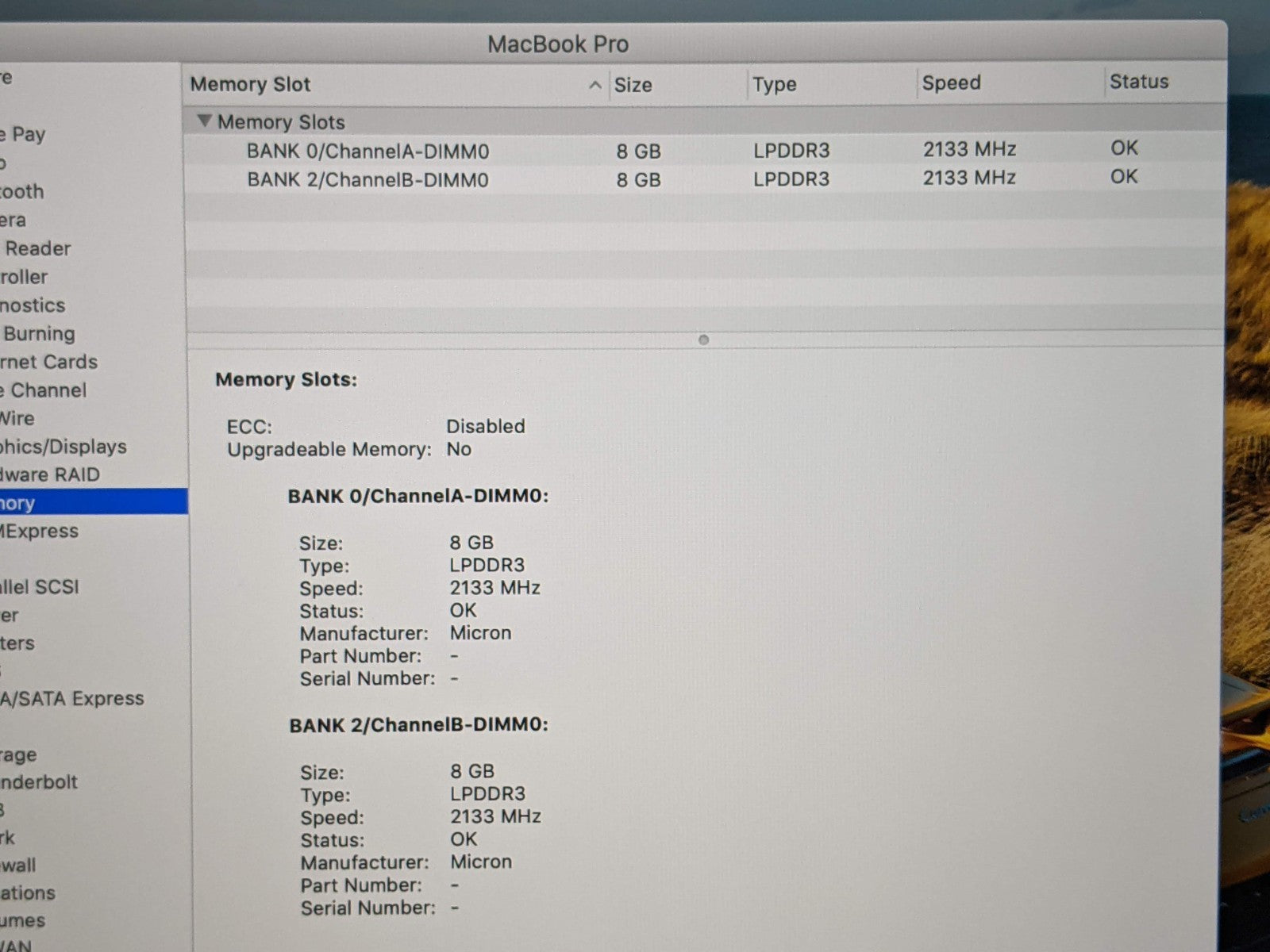Open Bluetooth section in the sidebar

[22, 191]
